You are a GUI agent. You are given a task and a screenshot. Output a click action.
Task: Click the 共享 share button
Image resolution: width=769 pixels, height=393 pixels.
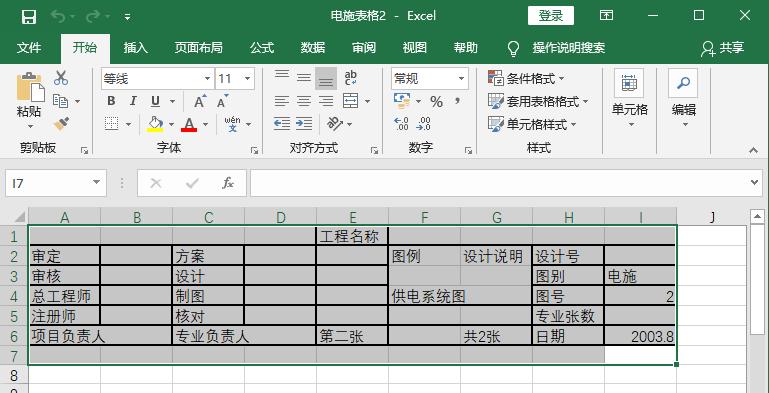pyautogui.click(x=723, y=48)
